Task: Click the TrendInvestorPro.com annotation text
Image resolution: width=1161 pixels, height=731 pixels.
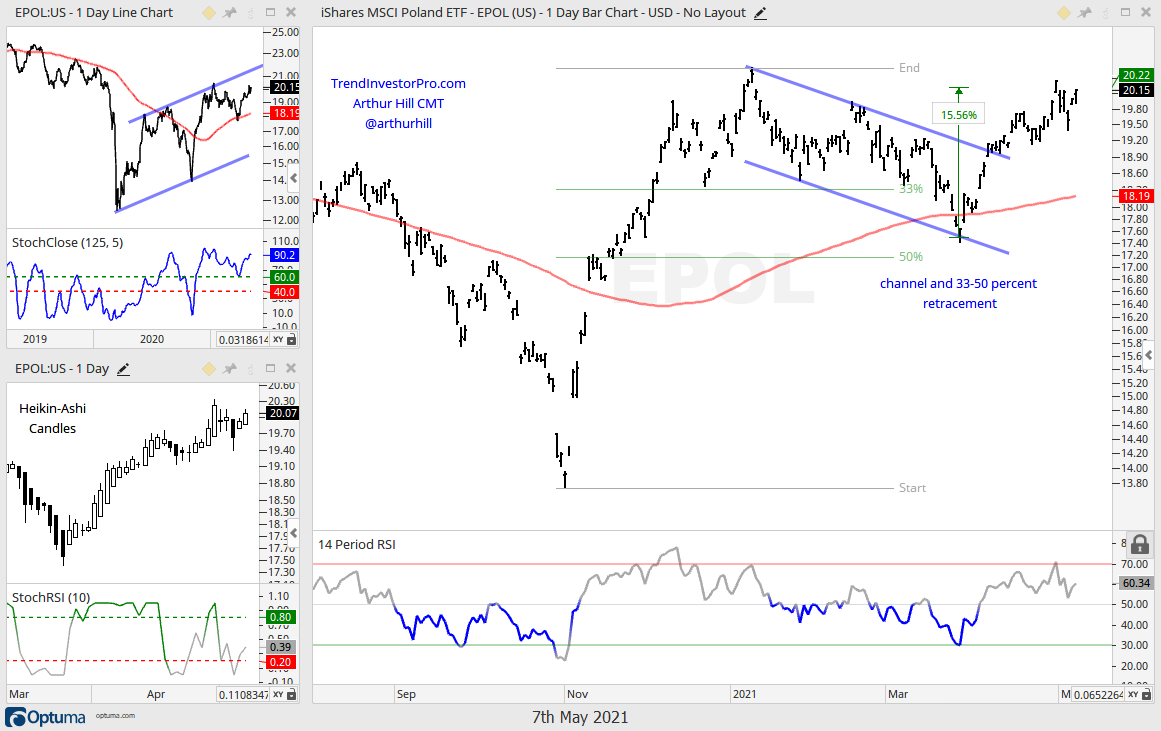Action: pos(398,84)
